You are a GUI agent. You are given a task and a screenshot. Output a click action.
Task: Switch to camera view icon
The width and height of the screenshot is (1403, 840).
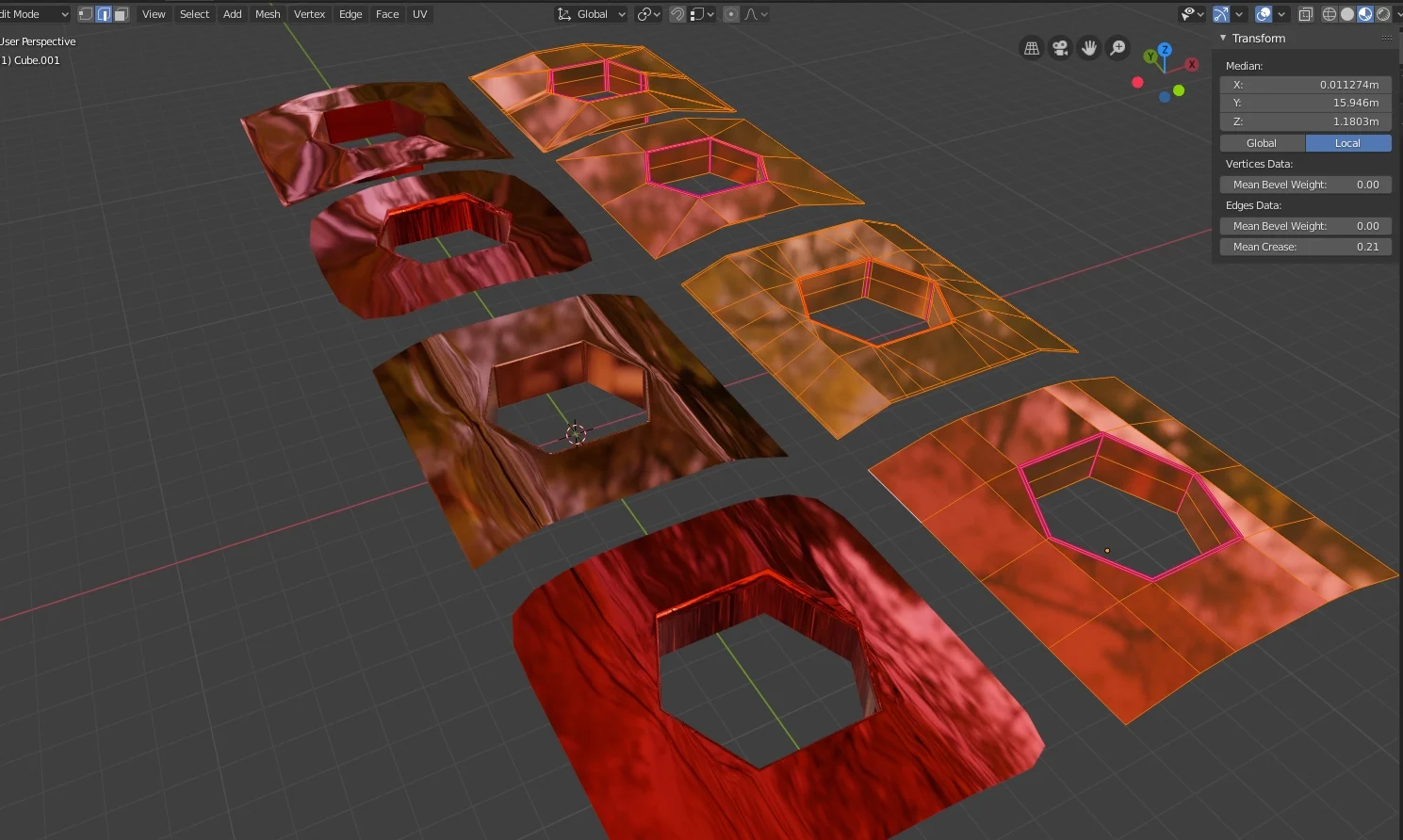pyautogui.click(x=1060, y=48)
